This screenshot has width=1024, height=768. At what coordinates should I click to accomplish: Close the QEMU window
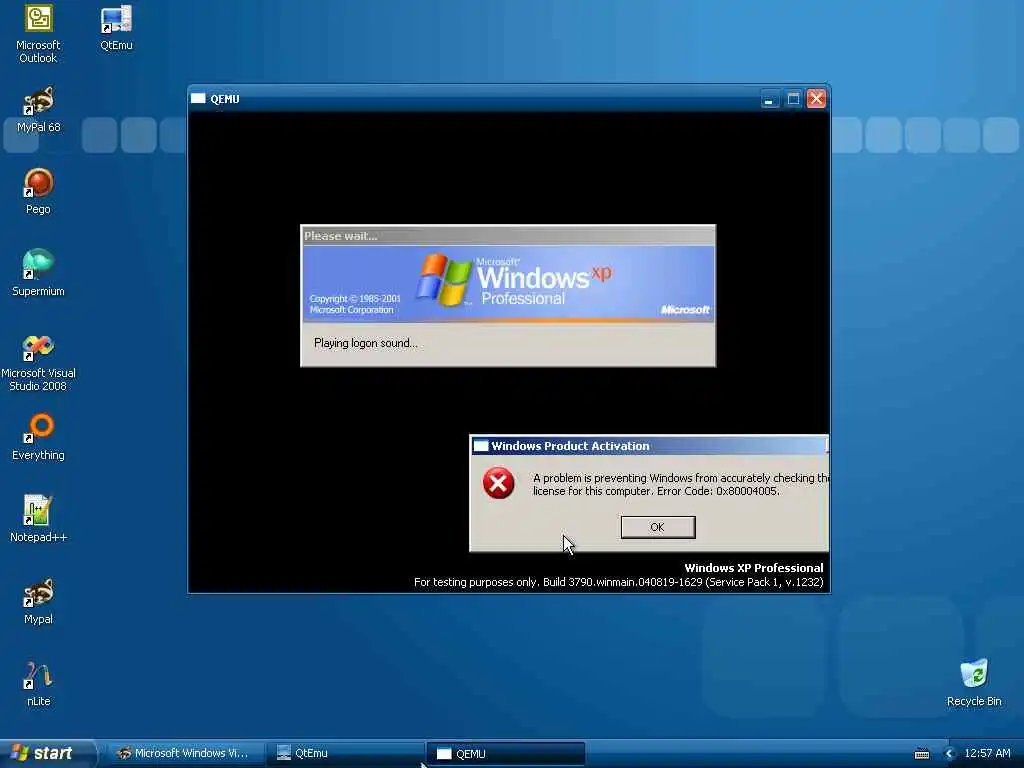point(816,99)
